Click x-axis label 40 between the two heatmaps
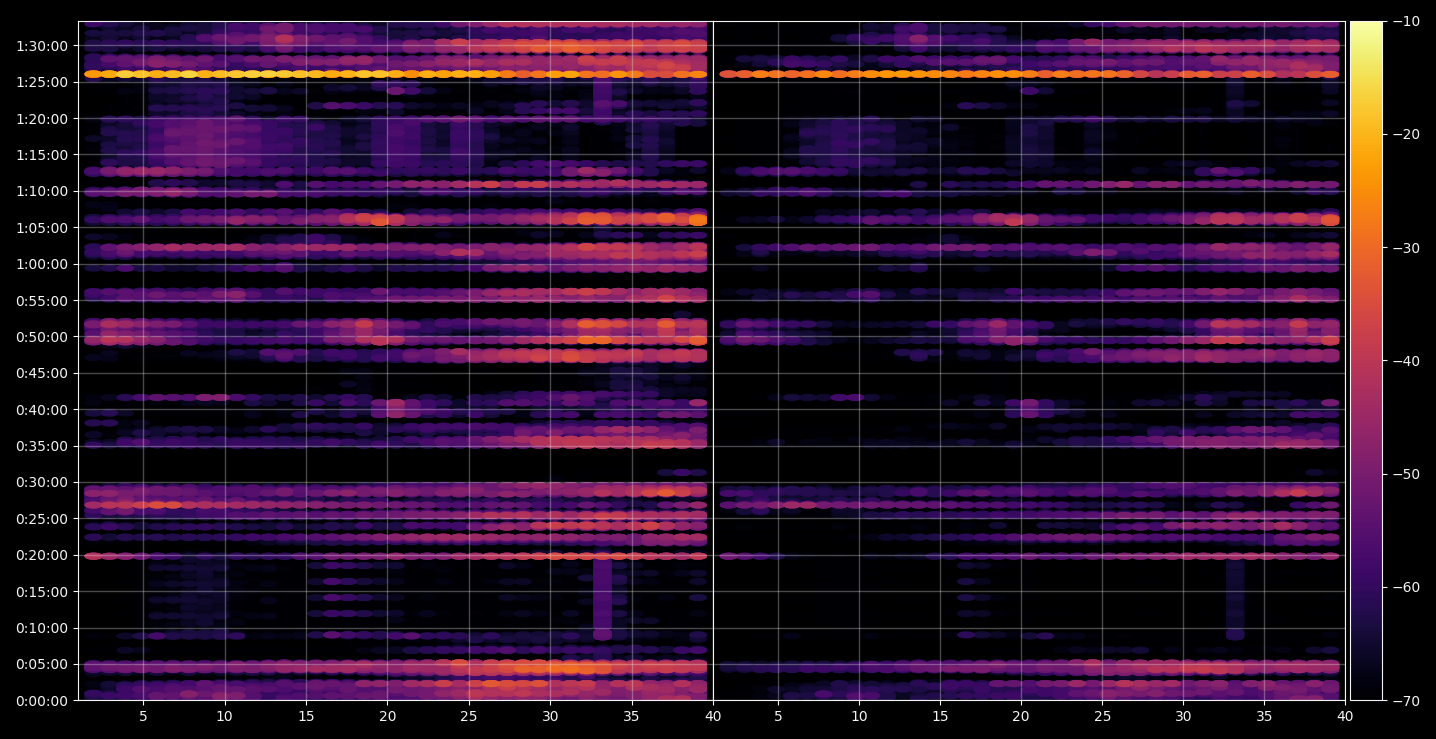Screen dimensions: 1436x739 712,717
